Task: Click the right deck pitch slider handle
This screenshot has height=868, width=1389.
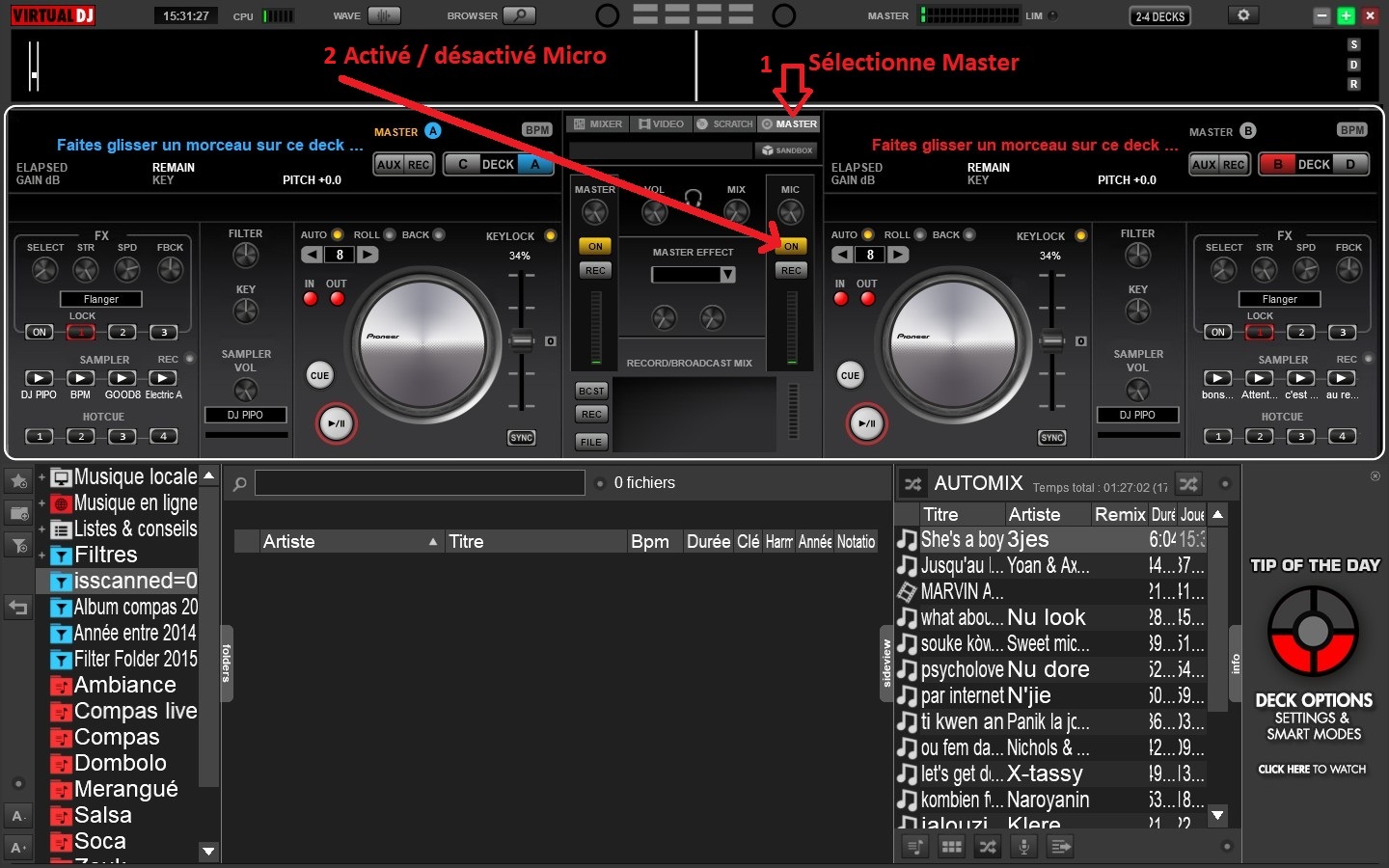Action: (x=1051, y=340)
